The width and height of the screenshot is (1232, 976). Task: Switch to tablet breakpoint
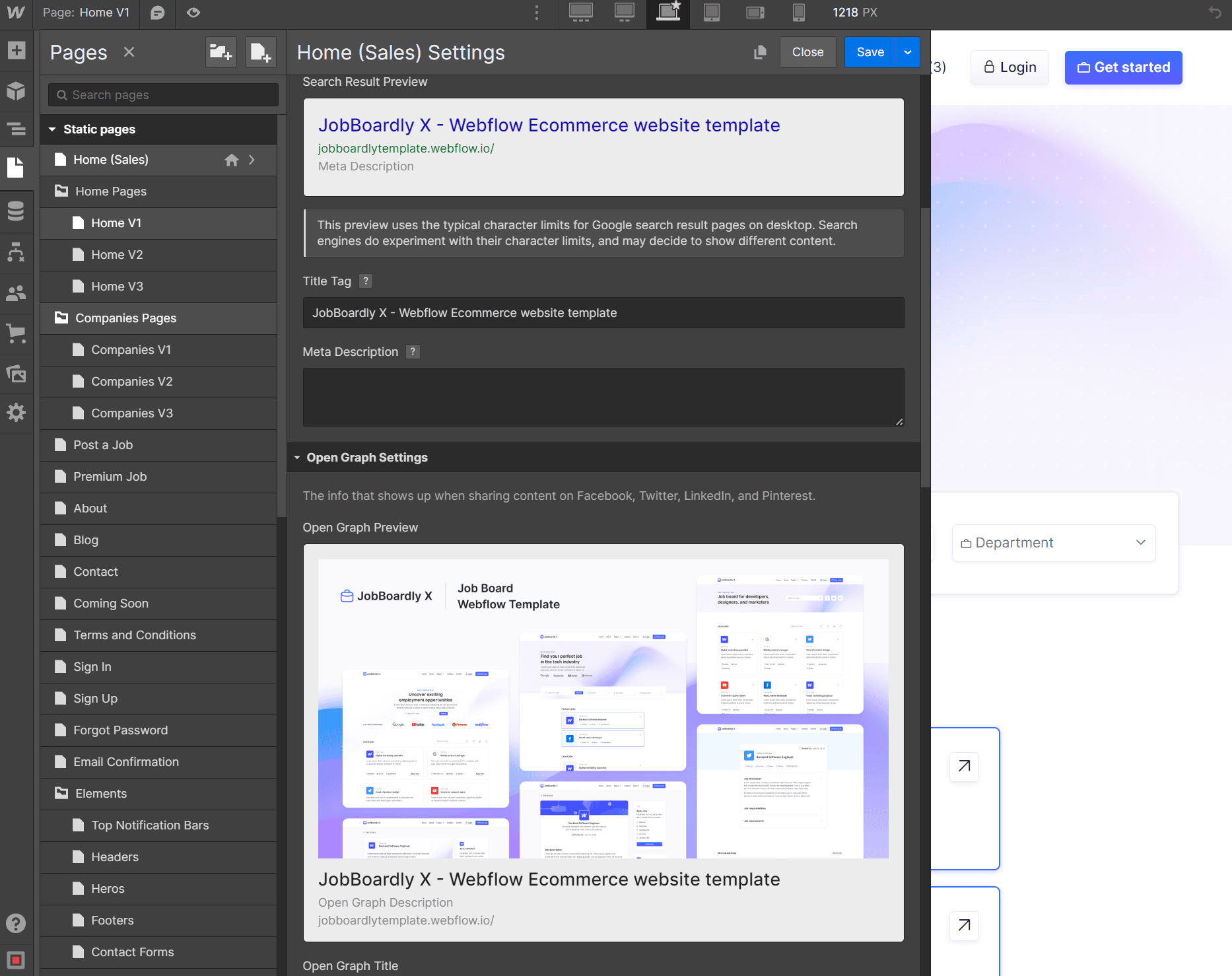click(712, 13)
